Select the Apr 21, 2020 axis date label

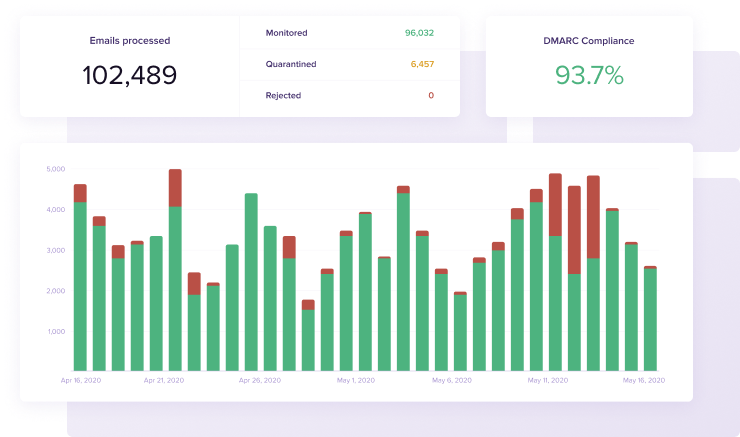[x=164, y=381]
